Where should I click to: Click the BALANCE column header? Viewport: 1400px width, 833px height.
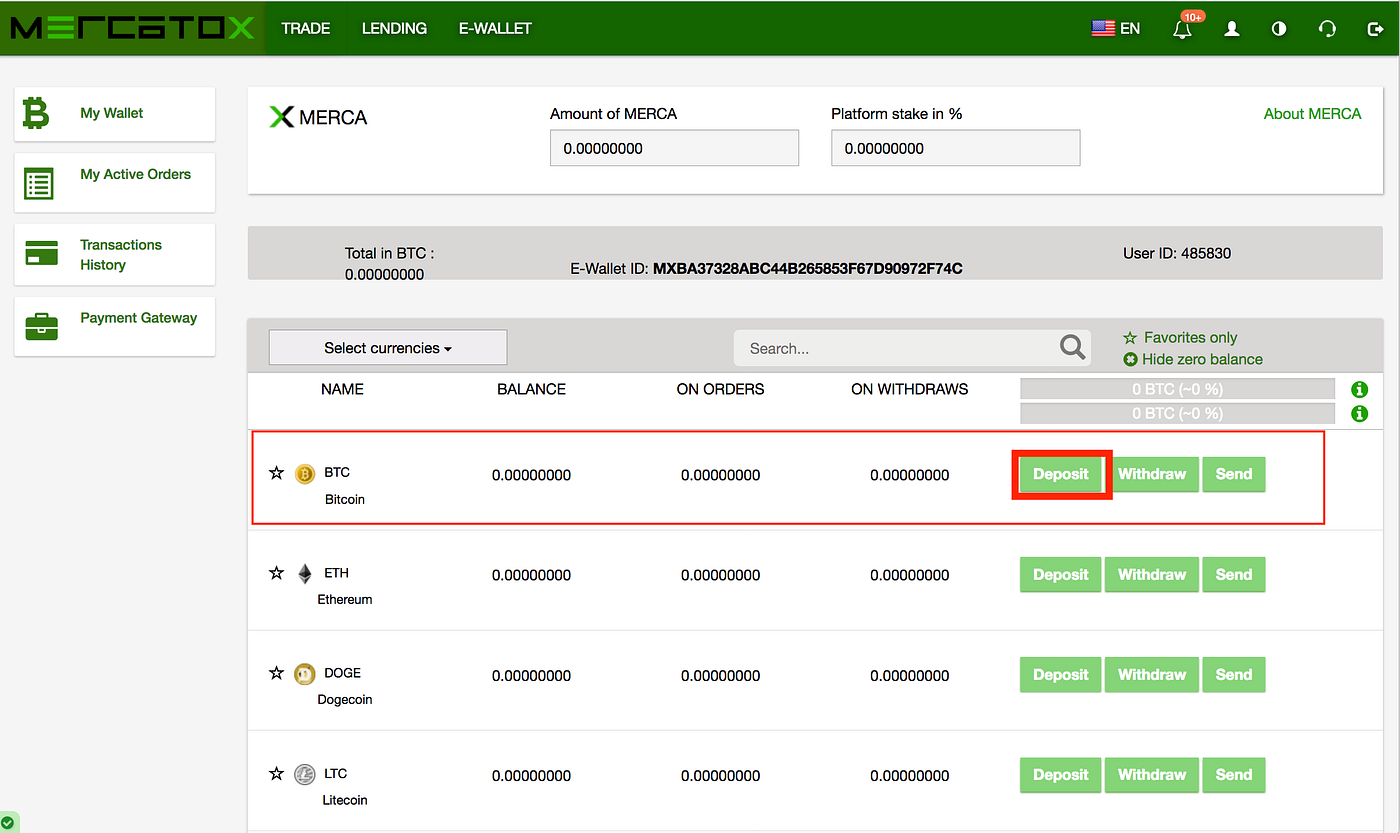coord(531,389)
